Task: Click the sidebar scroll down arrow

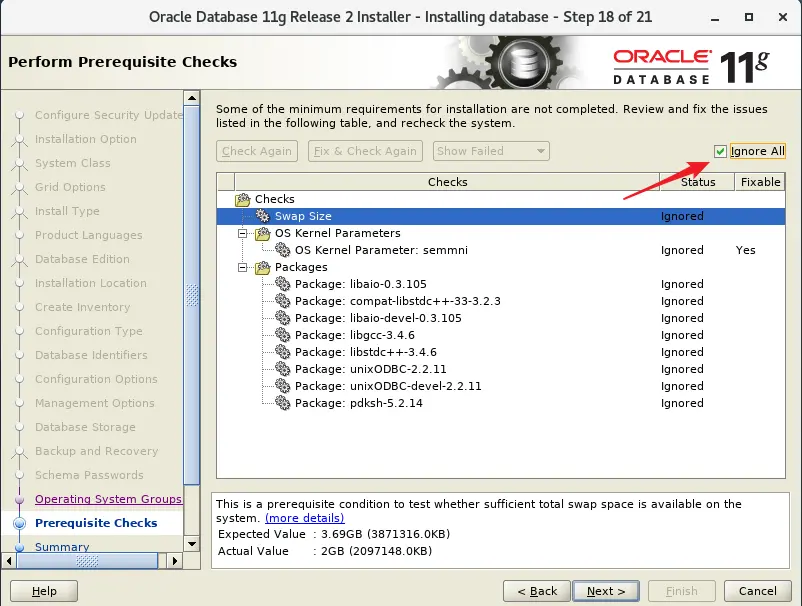Action: [192, 544]
